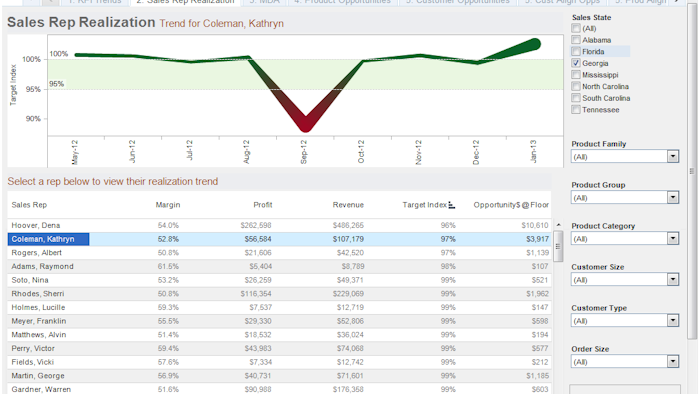Expand the Order Size dropdown
The image size is (700, 394).
click(x=673, y=362)
